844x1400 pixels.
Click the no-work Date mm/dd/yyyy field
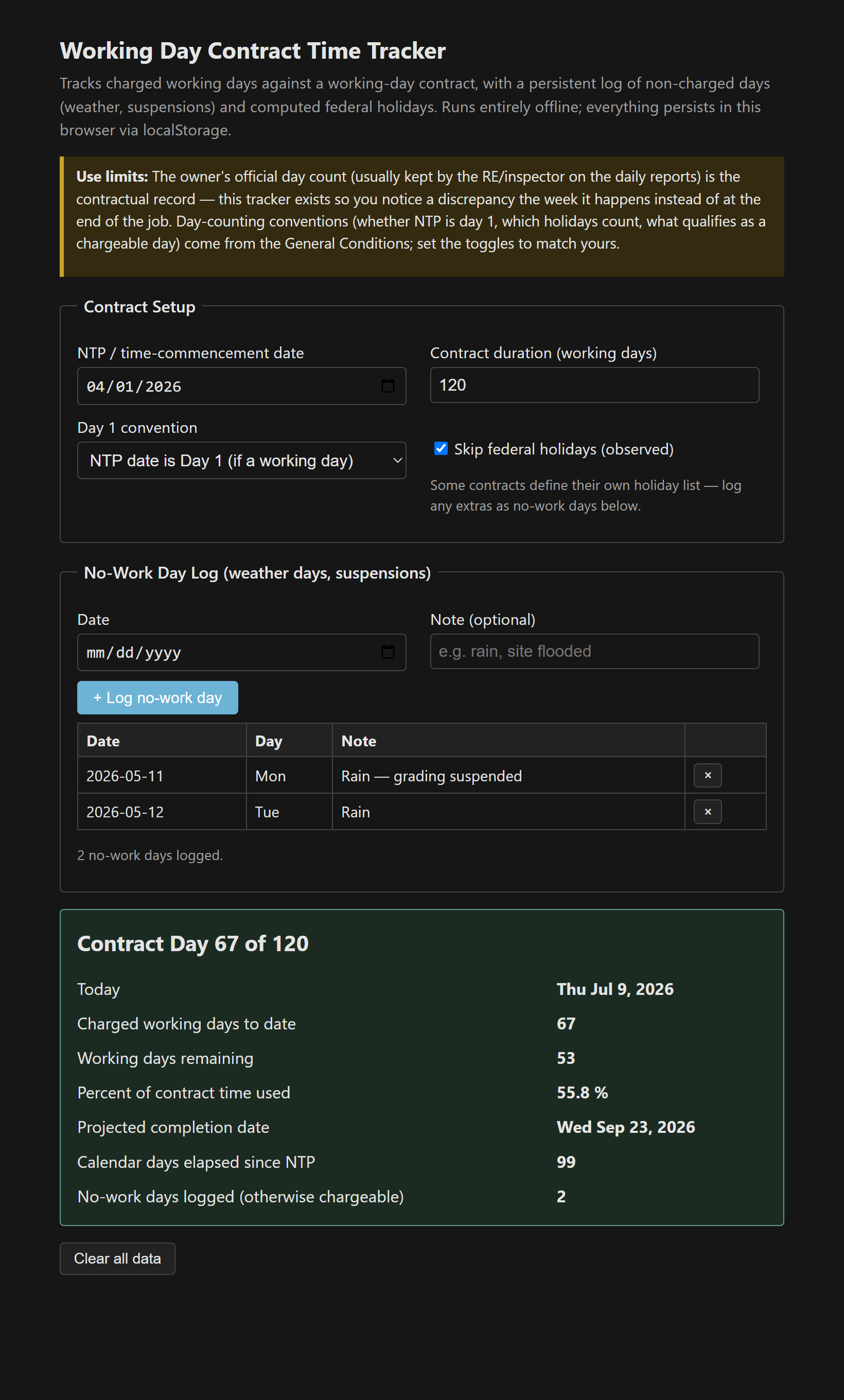click(241, 652)
